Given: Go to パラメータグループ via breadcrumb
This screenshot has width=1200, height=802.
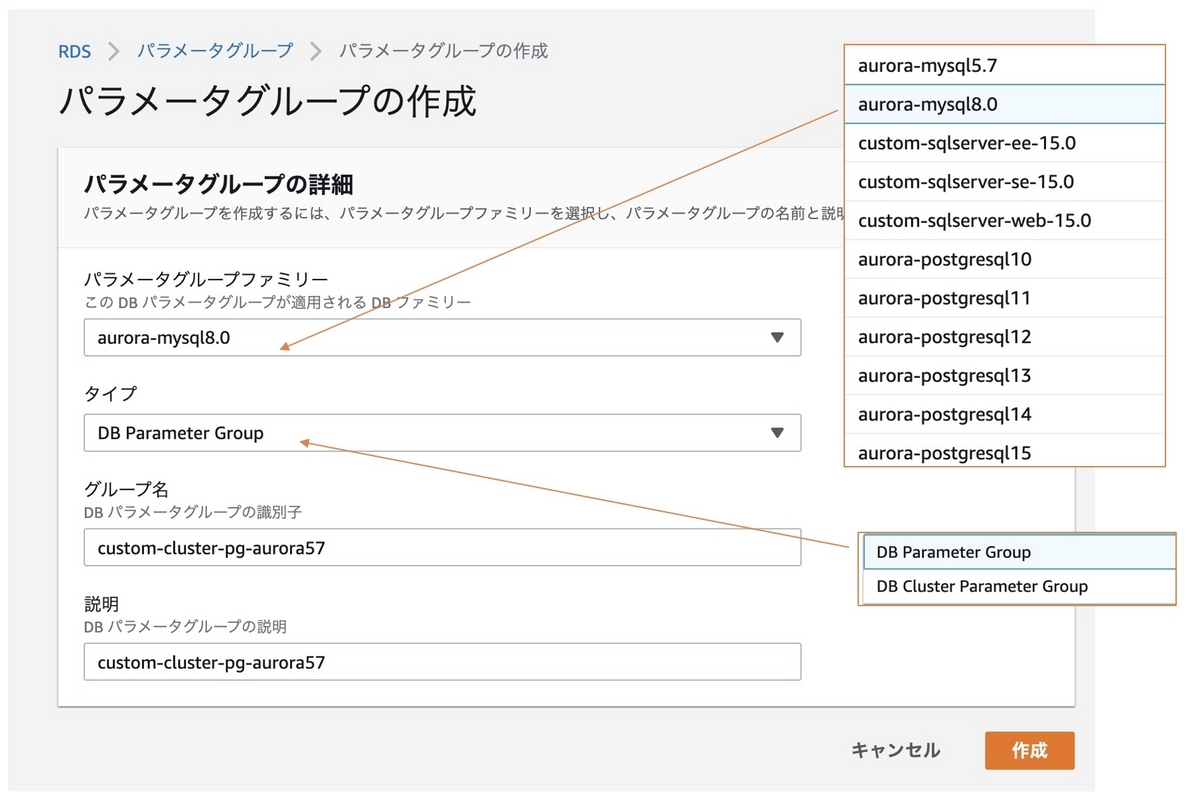Looking at the screenshot, I should pyautogui.click(x=216, y=50).
